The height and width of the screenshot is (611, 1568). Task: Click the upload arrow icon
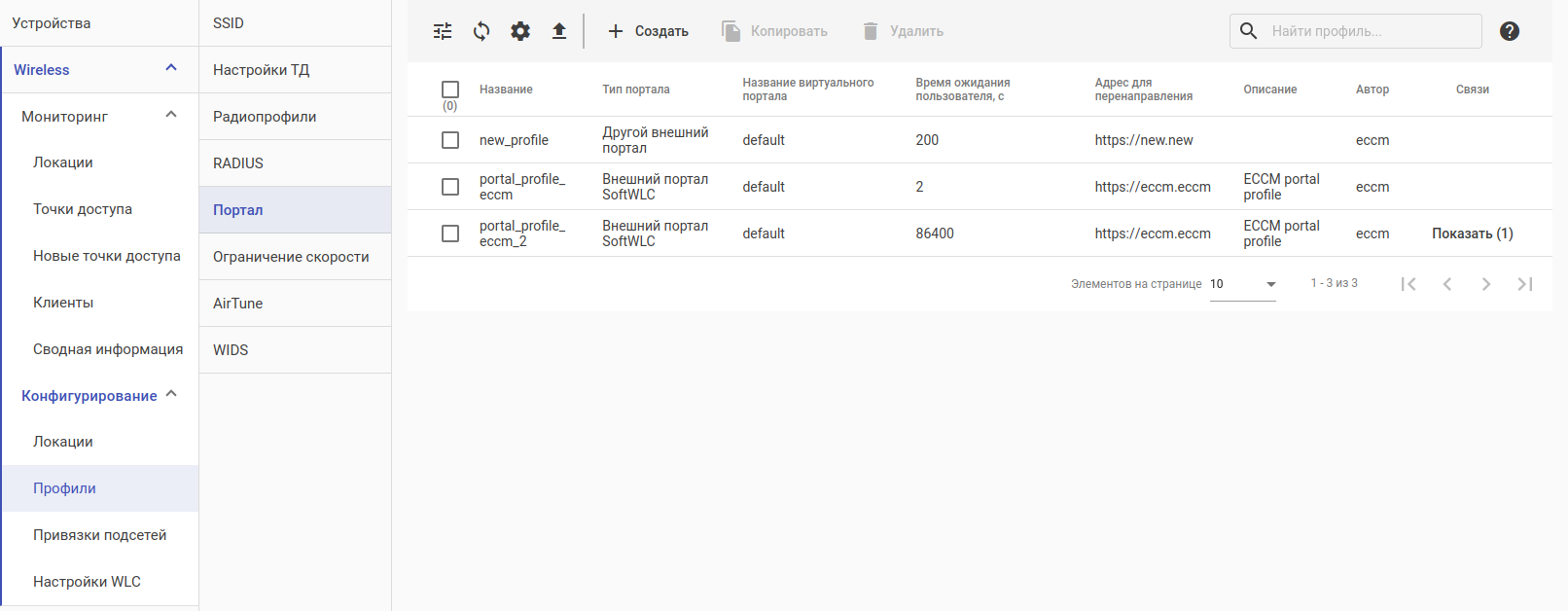tap(559, 31)
